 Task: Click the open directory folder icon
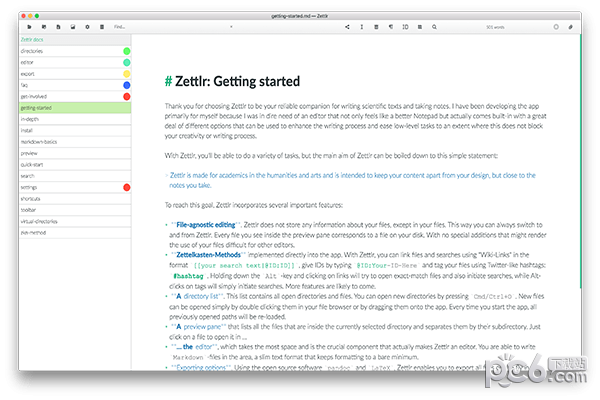tap(29, 27)
